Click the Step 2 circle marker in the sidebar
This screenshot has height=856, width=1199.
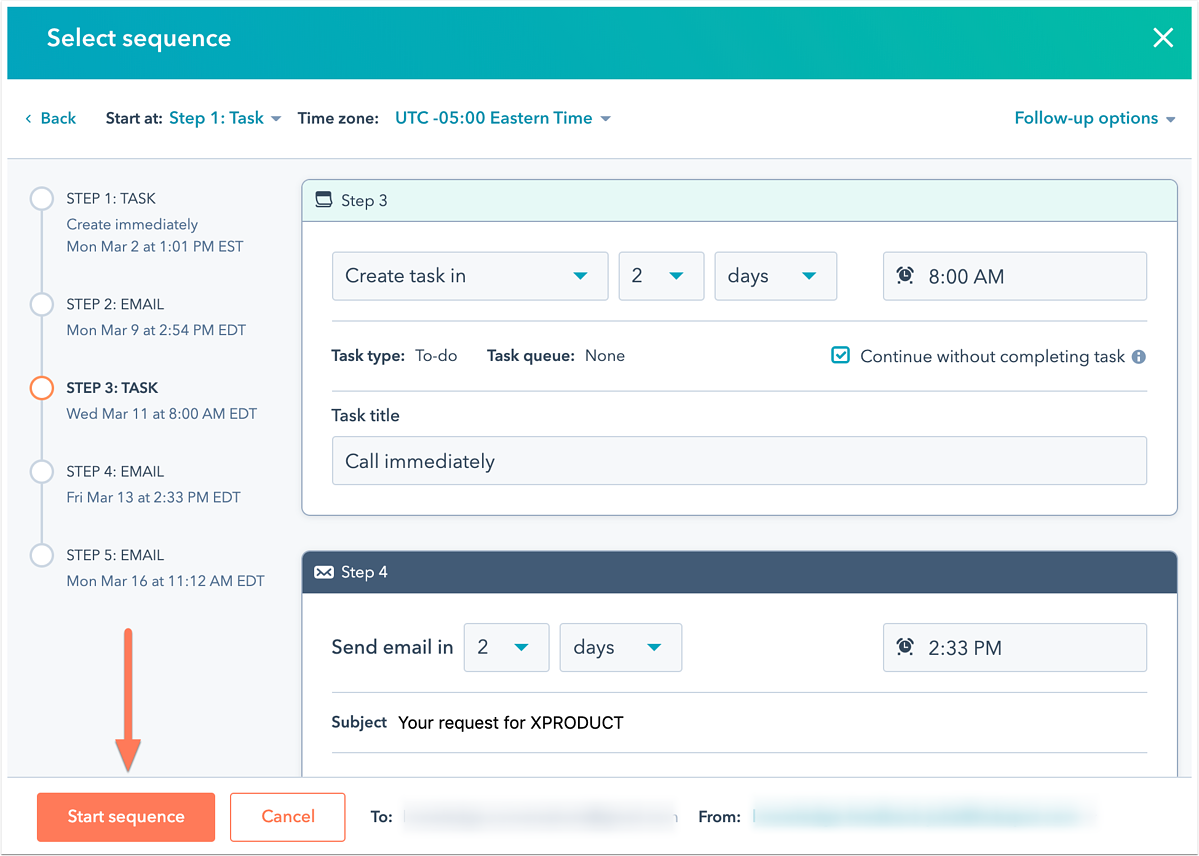click(x=41, y=304)
